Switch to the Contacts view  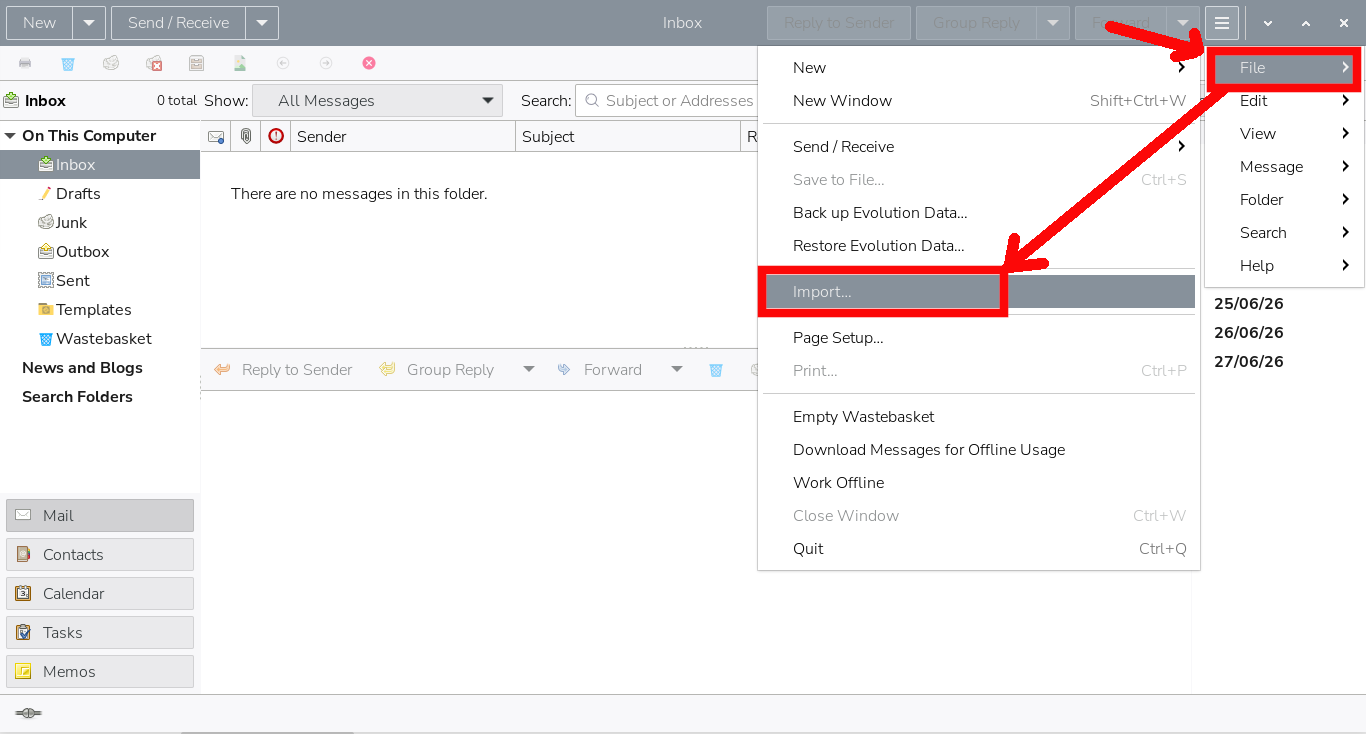[x=100, y=555]
